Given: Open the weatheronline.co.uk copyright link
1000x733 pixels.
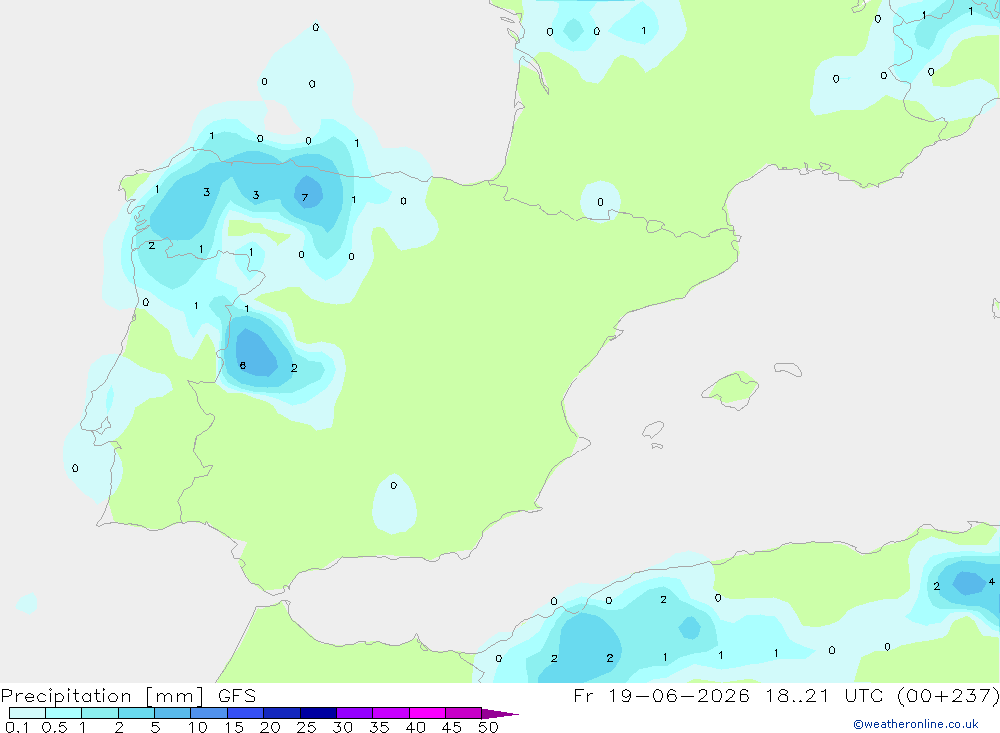Looking at the screenshot, I should tap(916, 724).
